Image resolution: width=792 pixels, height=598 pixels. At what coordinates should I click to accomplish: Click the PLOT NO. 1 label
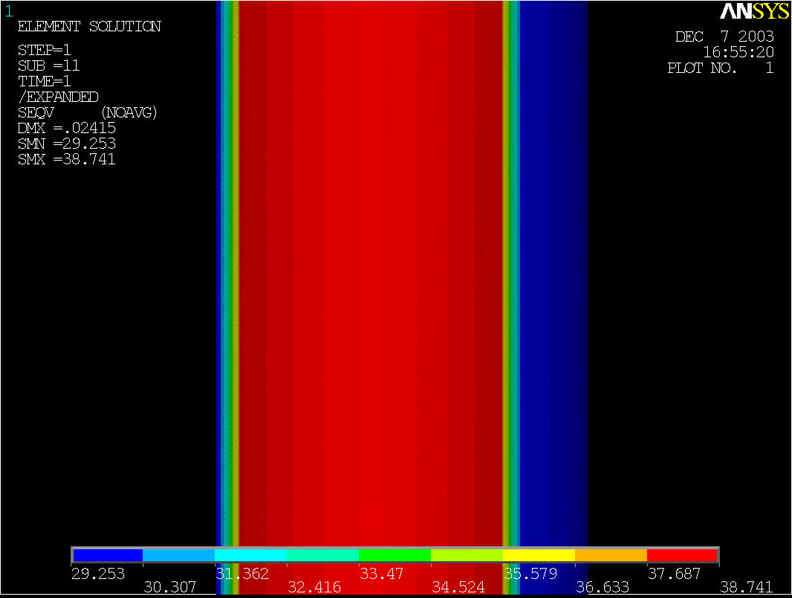[720, 68]
